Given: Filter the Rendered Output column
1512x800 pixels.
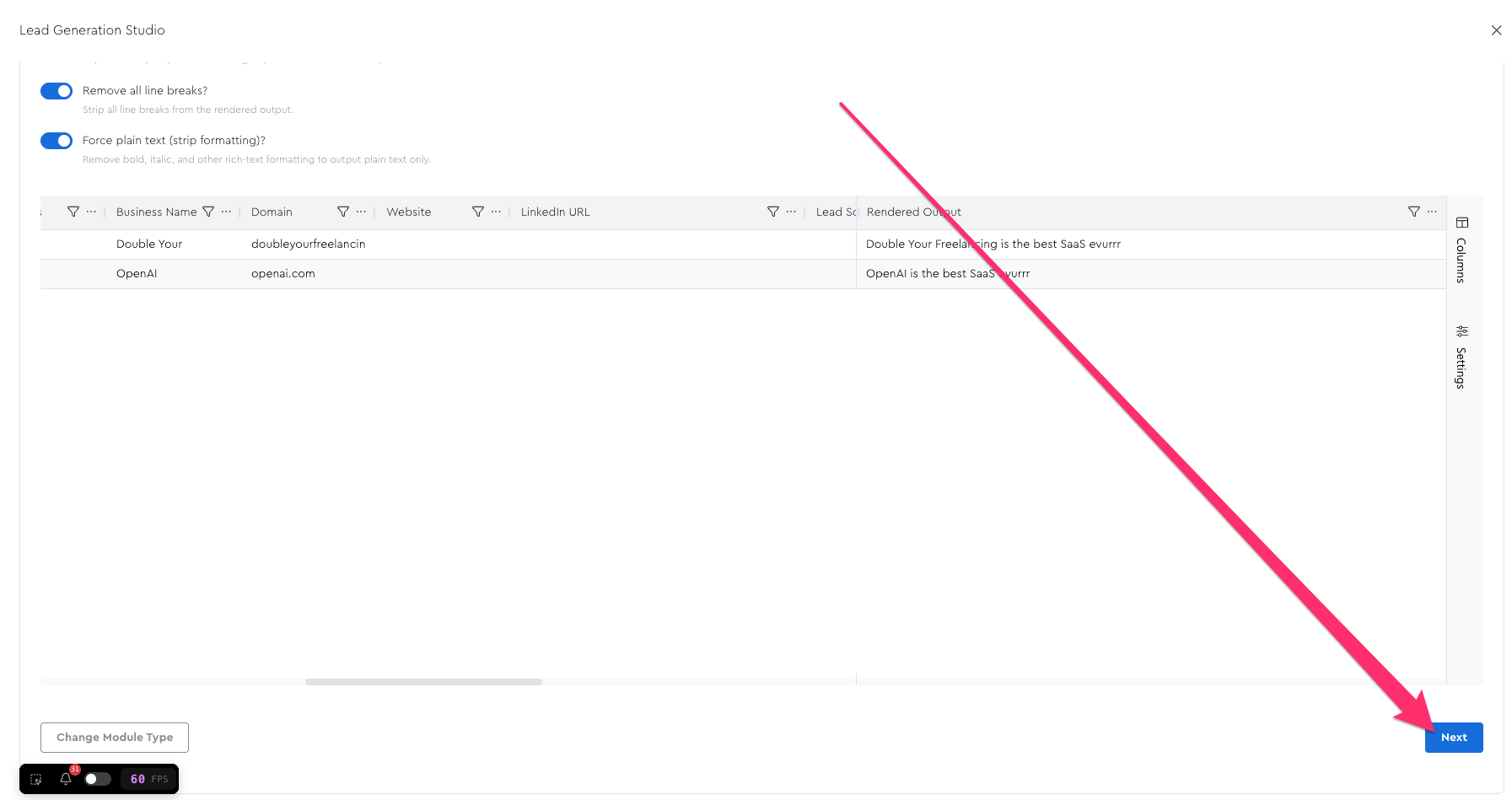Looking at the screenshot, I should [1414, 212].
